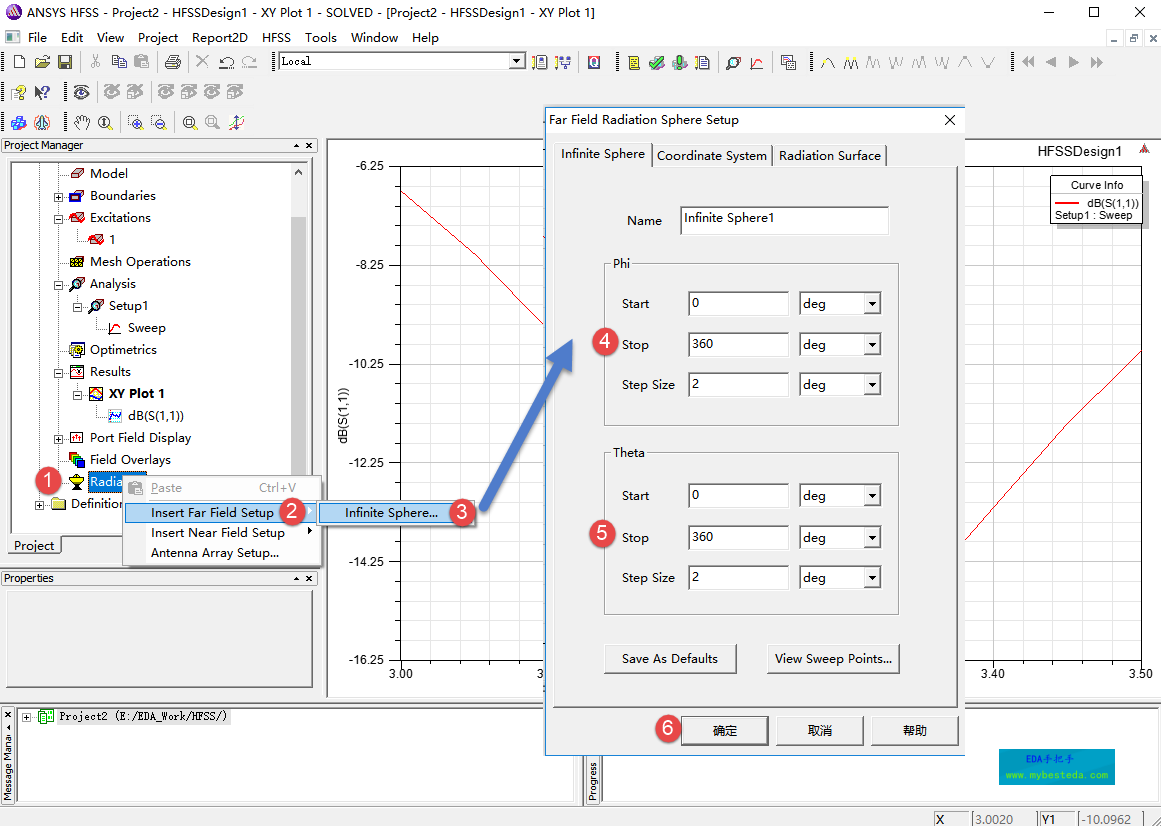Image resolution: width=1161 pixels, height=826 pixels.
Task: Expand the Port Field Display node
Action: (59, 438)
